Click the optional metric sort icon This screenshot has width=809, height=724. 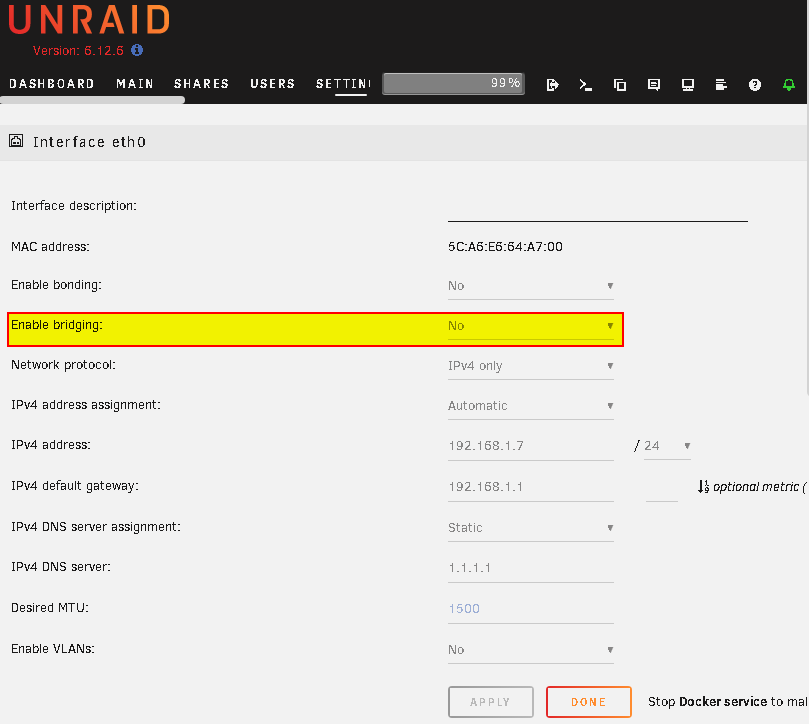tap(703, 487)
